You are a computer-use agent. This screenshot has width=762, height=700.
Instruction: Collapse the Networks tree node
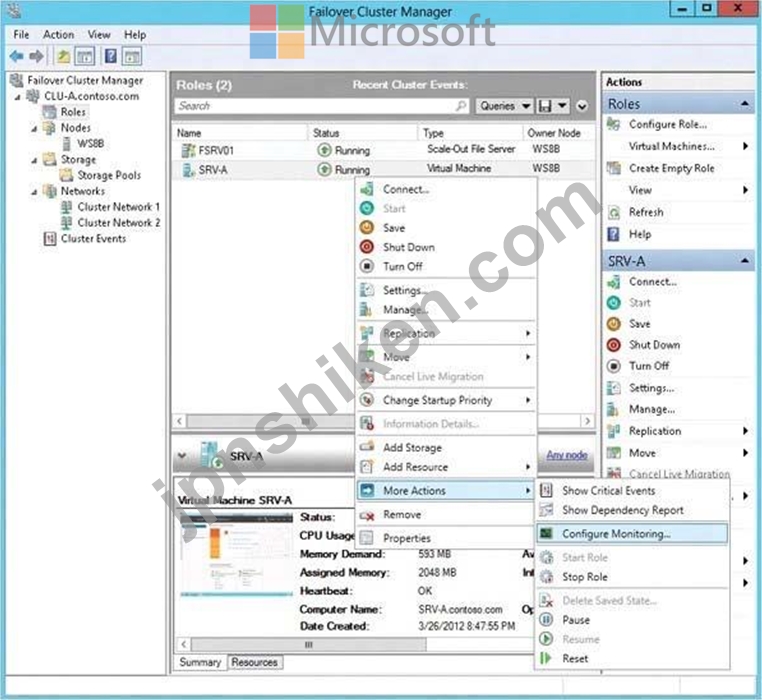(x=34, y=192)
